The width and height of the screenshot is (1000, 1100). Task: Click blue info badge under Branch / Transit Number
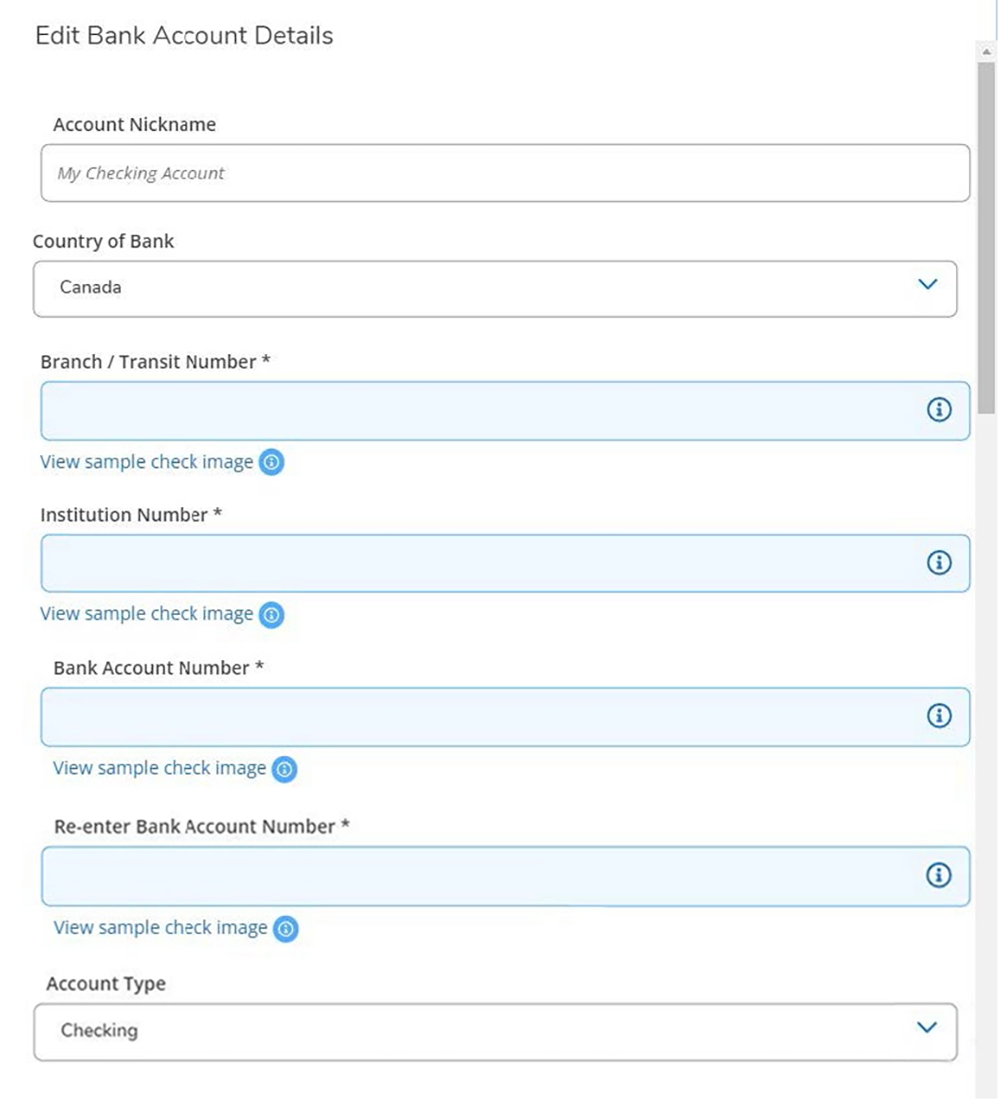(x=271, y=463)
